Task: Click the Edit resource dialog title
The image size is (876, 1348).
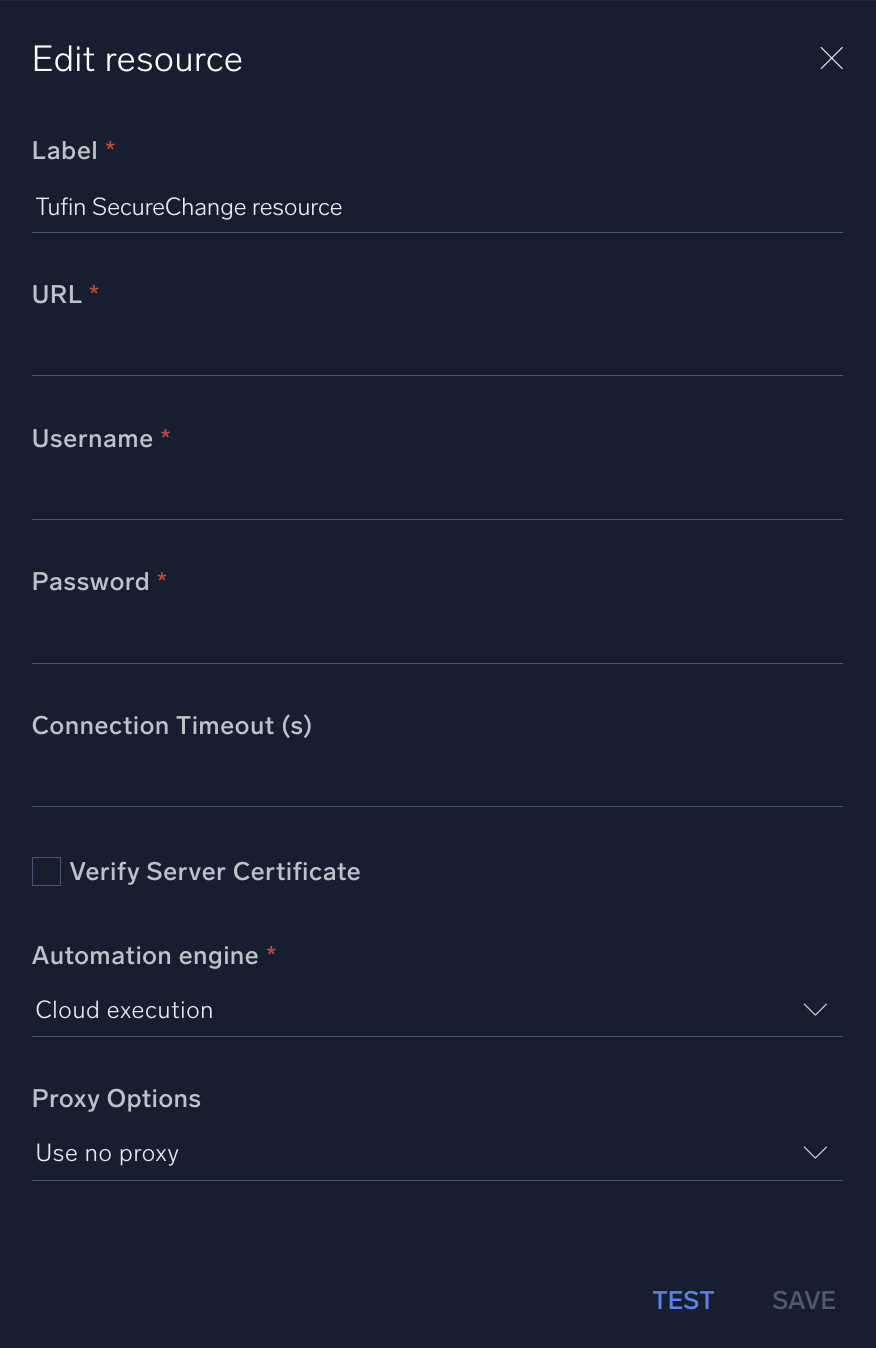Action: (x=137, y=58)
